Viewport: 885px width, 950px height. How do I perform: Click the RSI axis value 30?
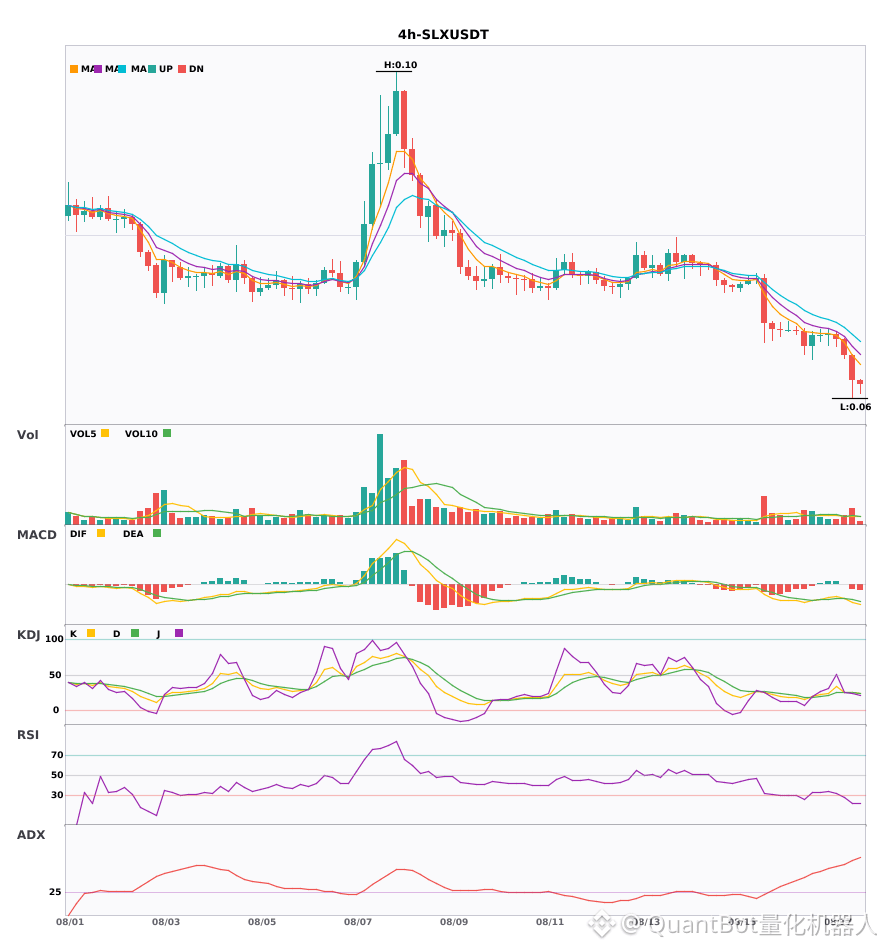click(x=57, y=794)
